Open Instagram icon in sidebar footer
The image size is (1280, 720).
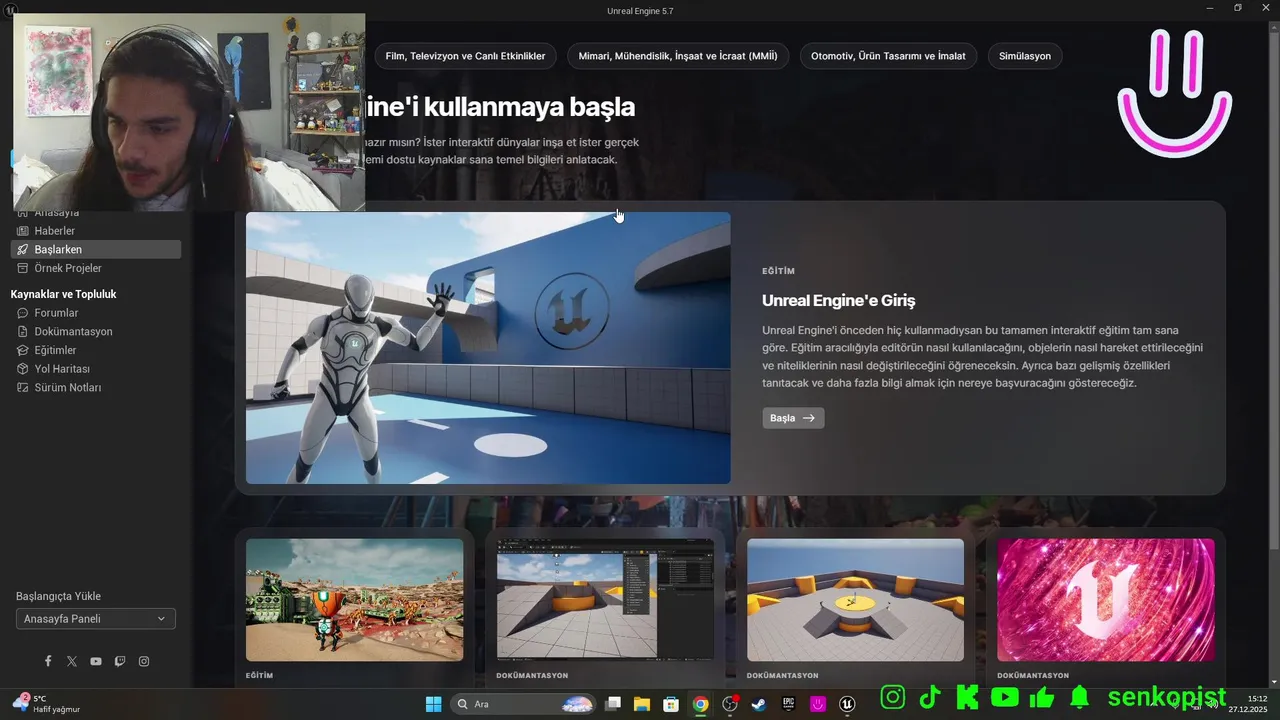click(x=144, y=661)
